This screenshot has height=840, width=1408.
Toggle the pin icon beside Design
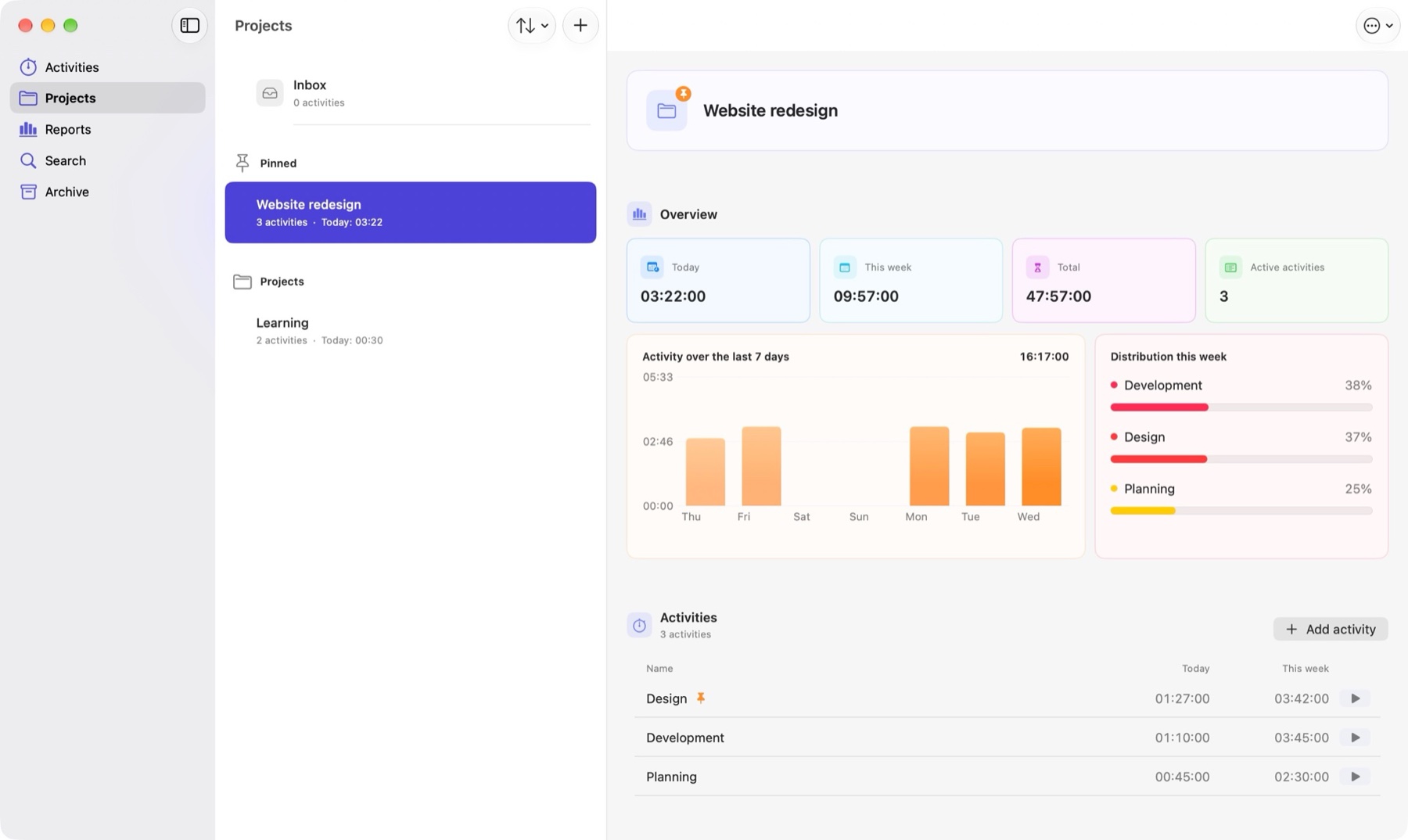click(701, 698)
